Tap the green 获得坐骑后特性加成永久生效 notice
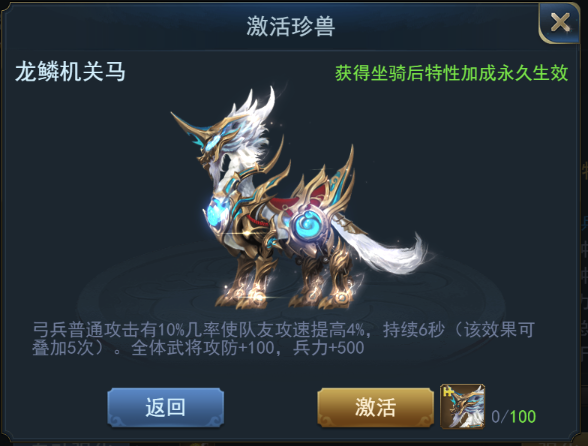The width and height of the screenshot is (588, 446). pyautogui.click(x=451, y=73)
